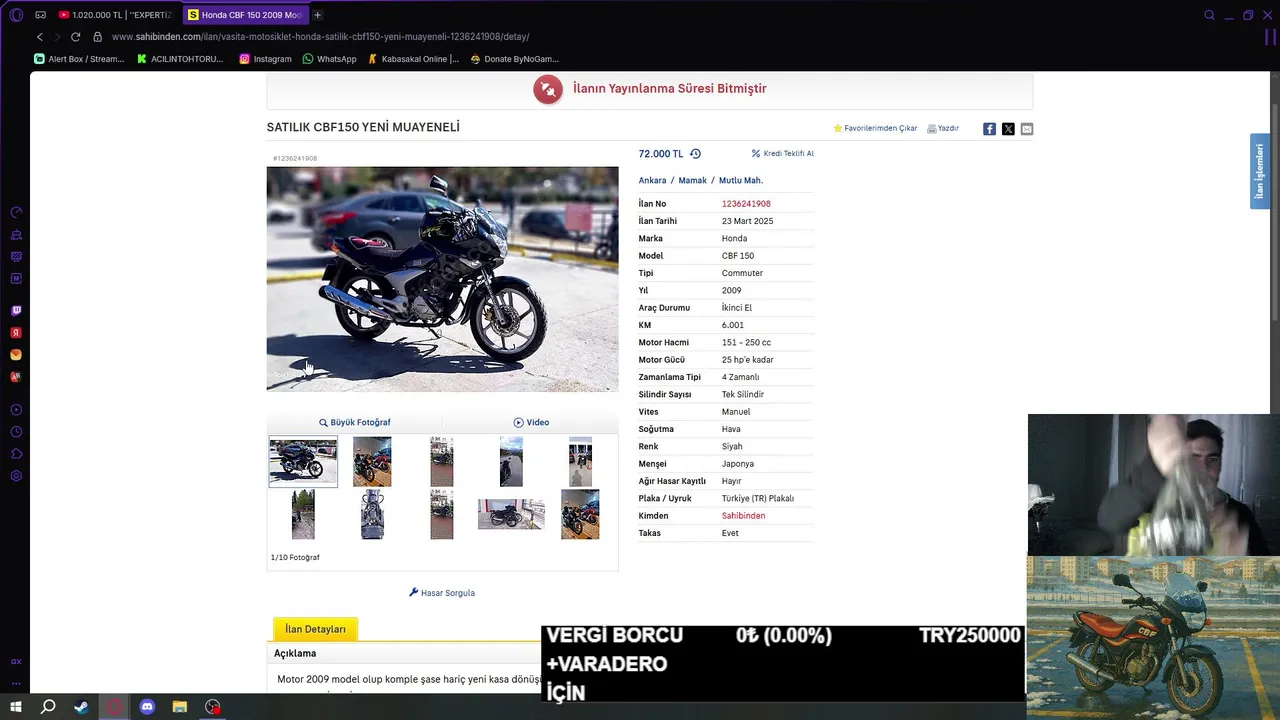Image resolution: width=1280 pixels, height=720 pixels.
Task: Focus the sahibinden.com address bar
Action: click(x=320, y=37)
